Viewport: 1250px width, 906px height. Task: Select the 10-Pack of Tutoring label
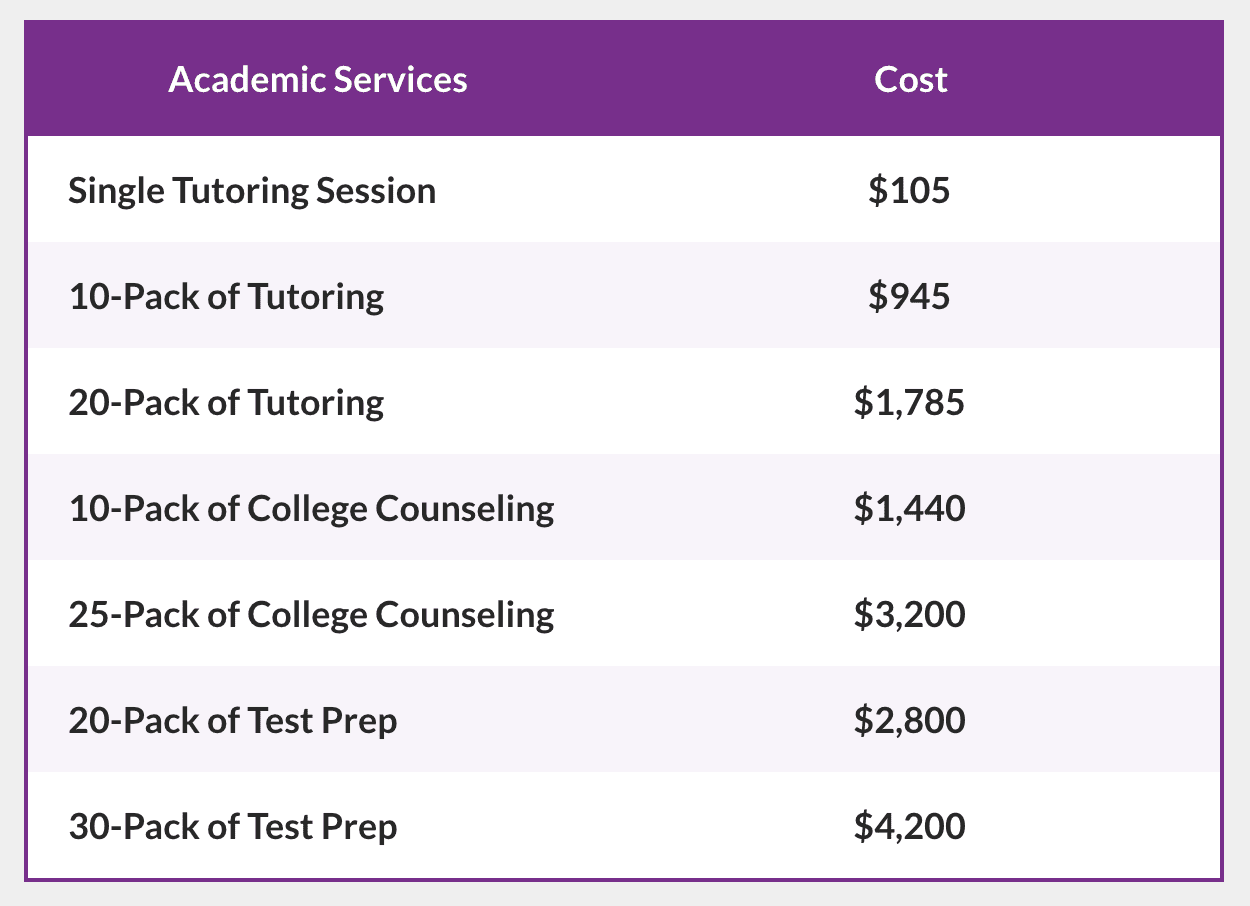coord(226,297)
